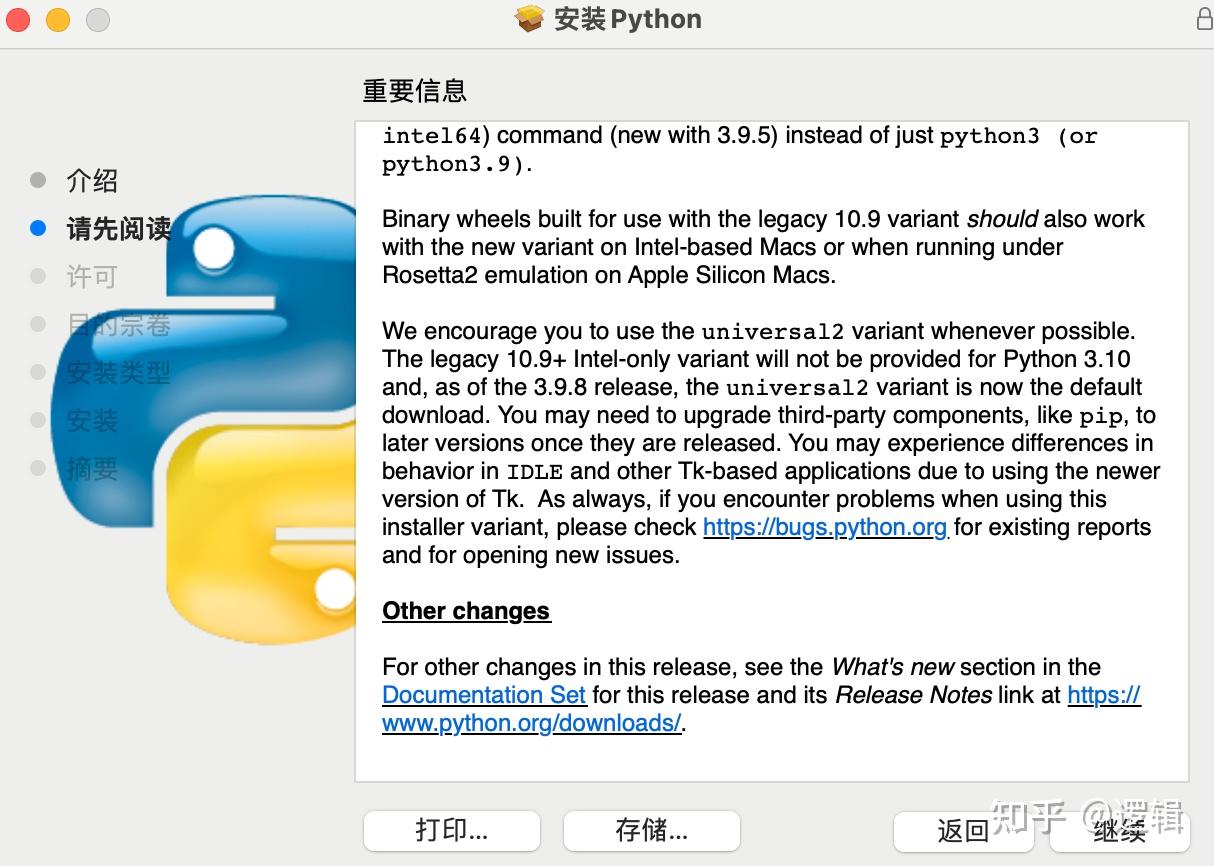Open the Documentation Set link
This screenshot has height=866, width=1214.
tap(484, 695)
